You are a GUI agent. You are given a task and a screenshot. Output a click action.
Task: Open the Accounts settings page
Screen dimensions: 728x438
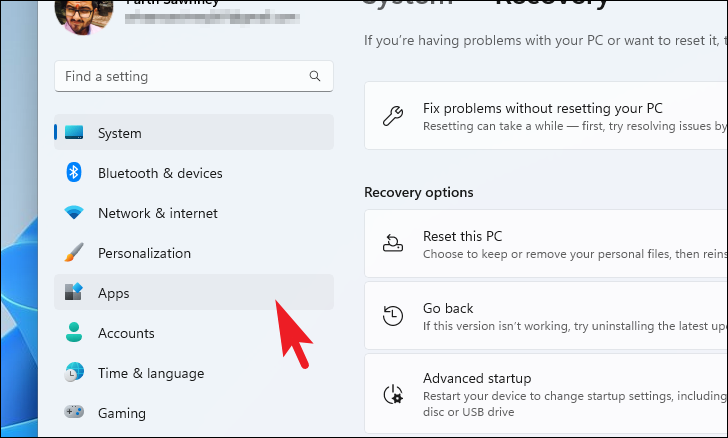coord(194,333)
